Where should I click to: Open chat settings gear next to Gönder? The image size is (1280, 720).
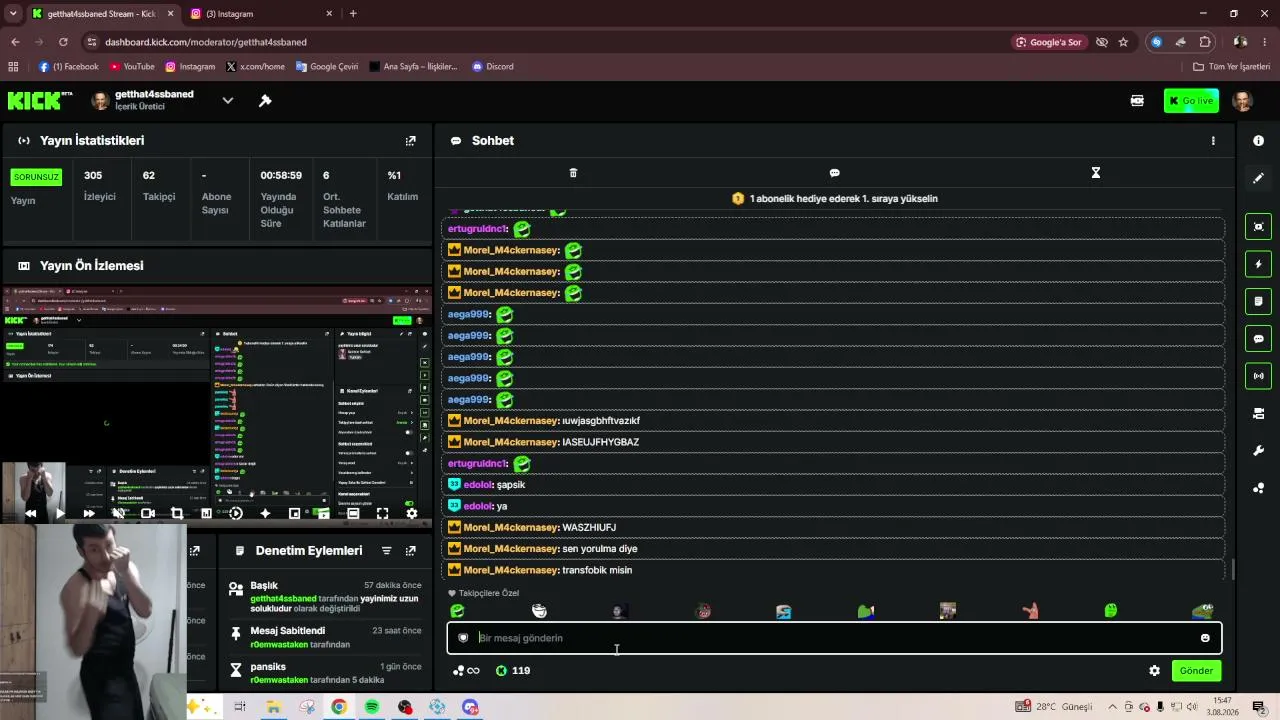point(1154,671)
